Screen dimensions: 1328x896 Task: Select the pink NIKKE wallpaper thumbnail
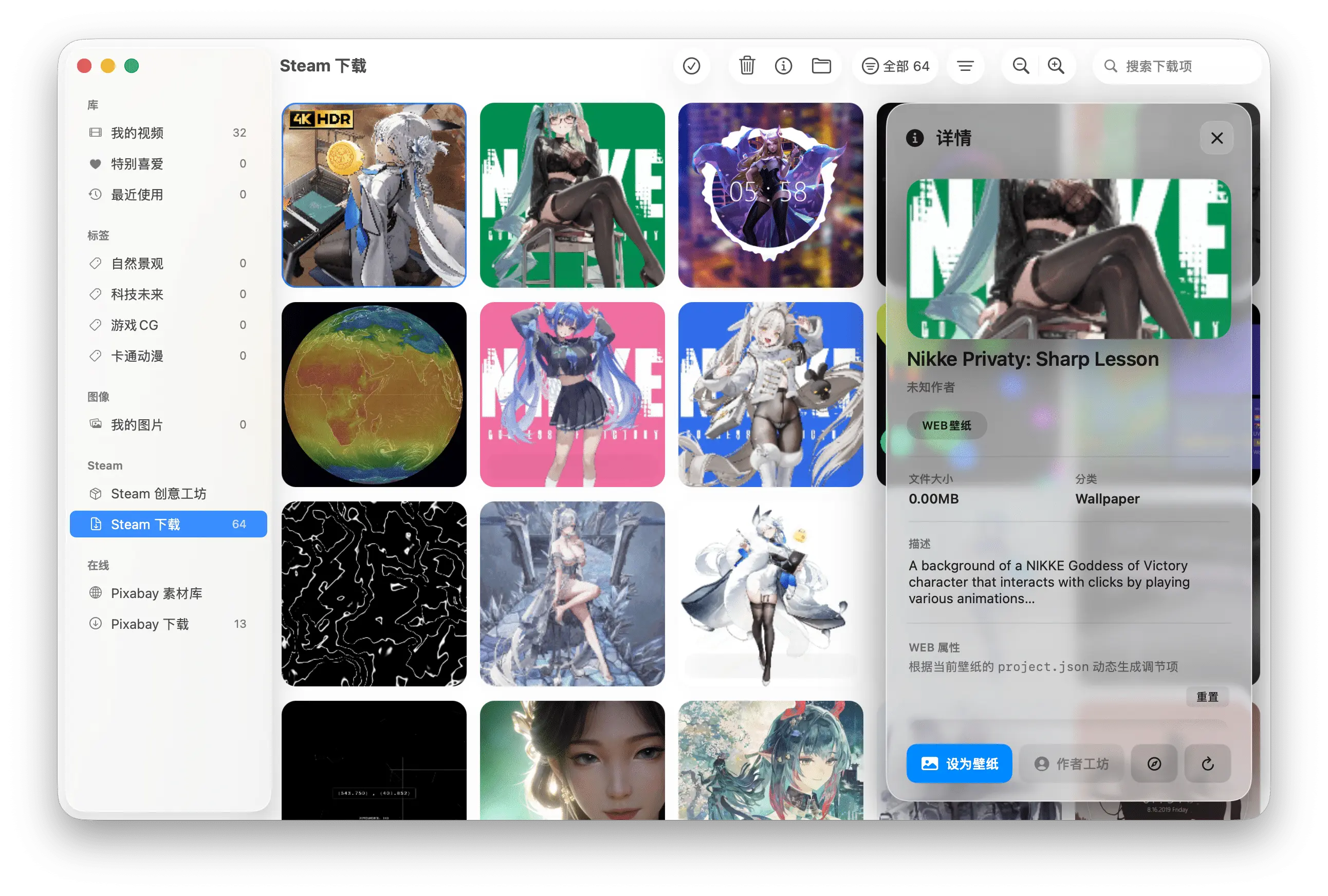click(x=572, y=395)
